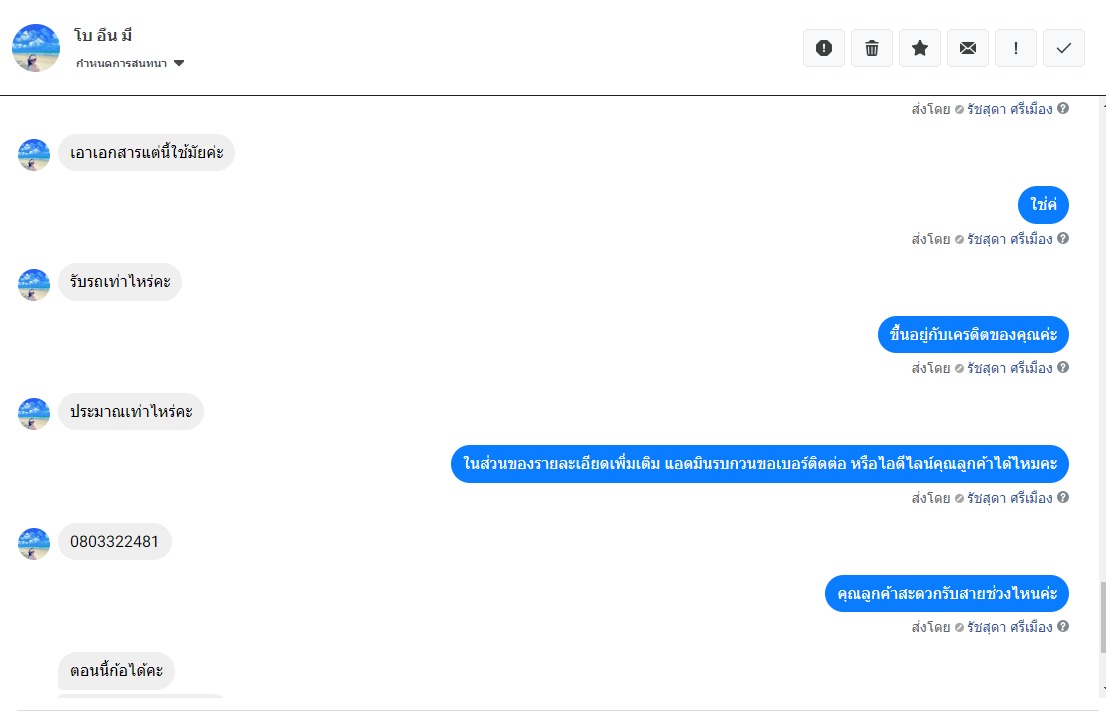The width and height of the screenshot is (1106, 711).
Task: Open the 'กำหนดการสนทนา' dropdown arrow
Action: click(x=179, y=63)
